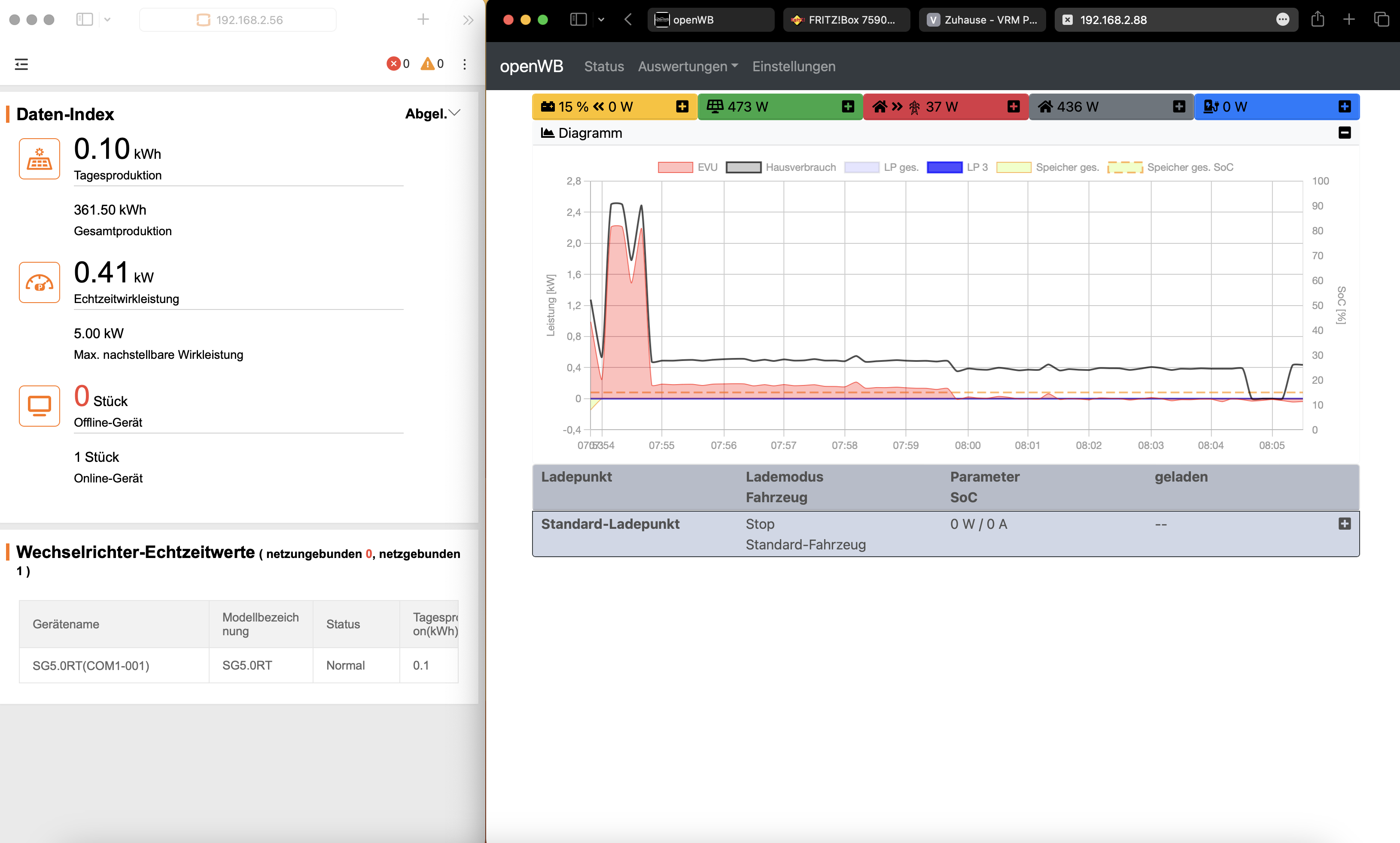Expand the Abgel. dropdown
1400x843 pixels.
(x=432, y=114)
